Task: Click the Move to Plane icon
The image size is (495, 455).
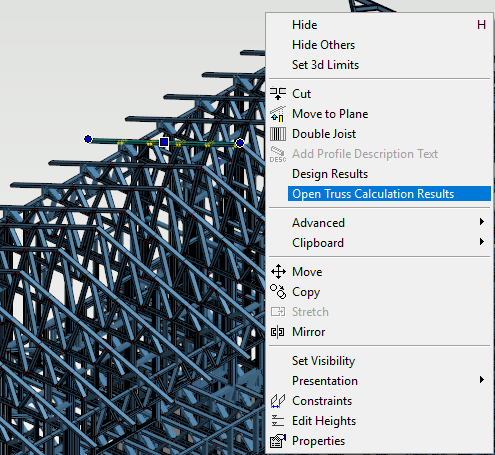Action: click(x=278, y=114)
